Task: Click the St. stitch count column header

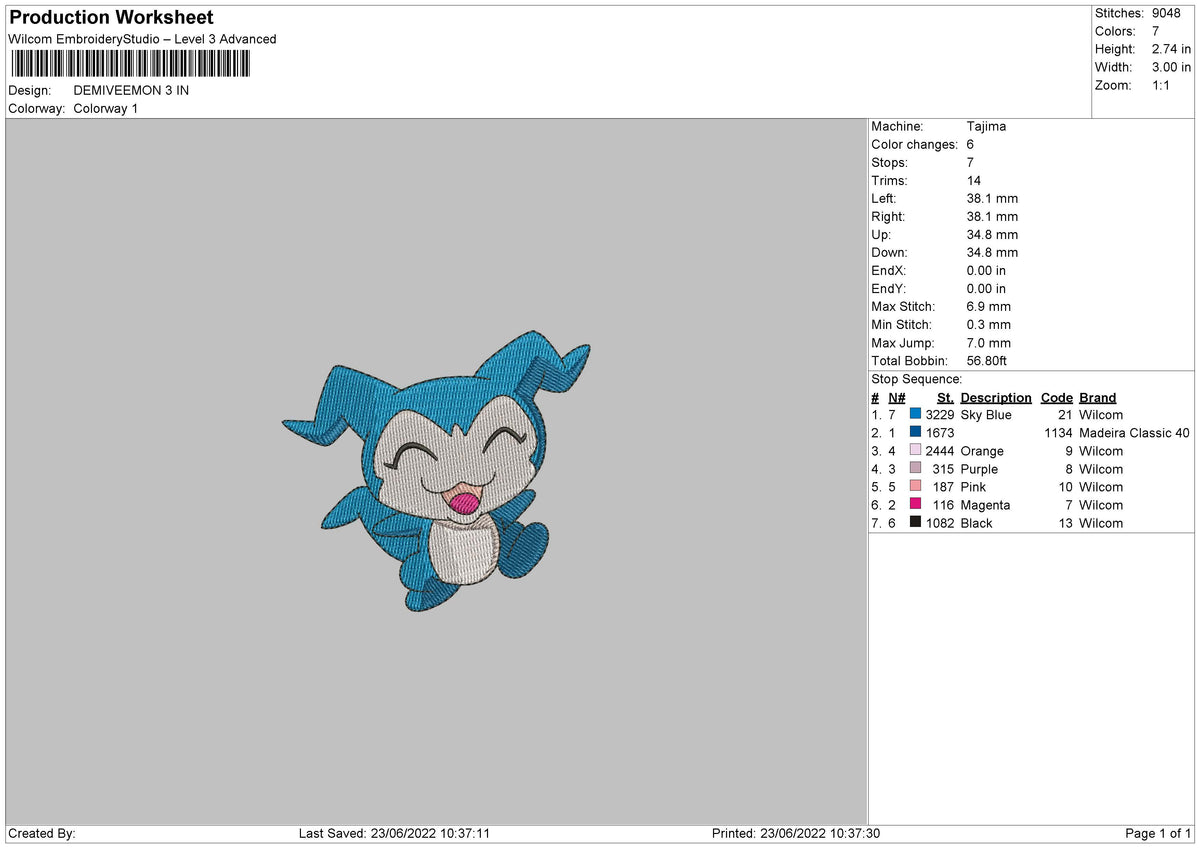Action: tap(944, 398)
